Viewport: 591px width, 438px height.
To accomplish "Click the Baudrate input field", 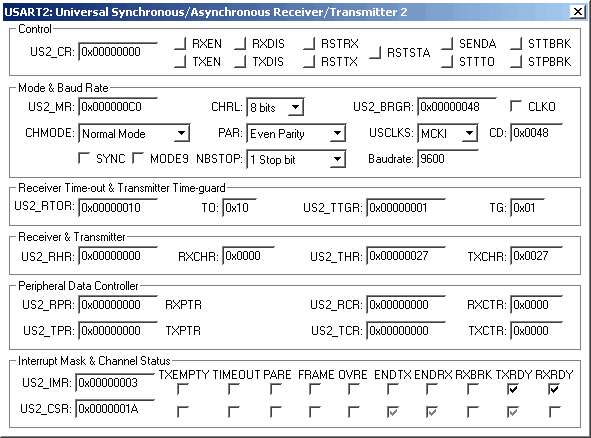I will pos(448,159).
